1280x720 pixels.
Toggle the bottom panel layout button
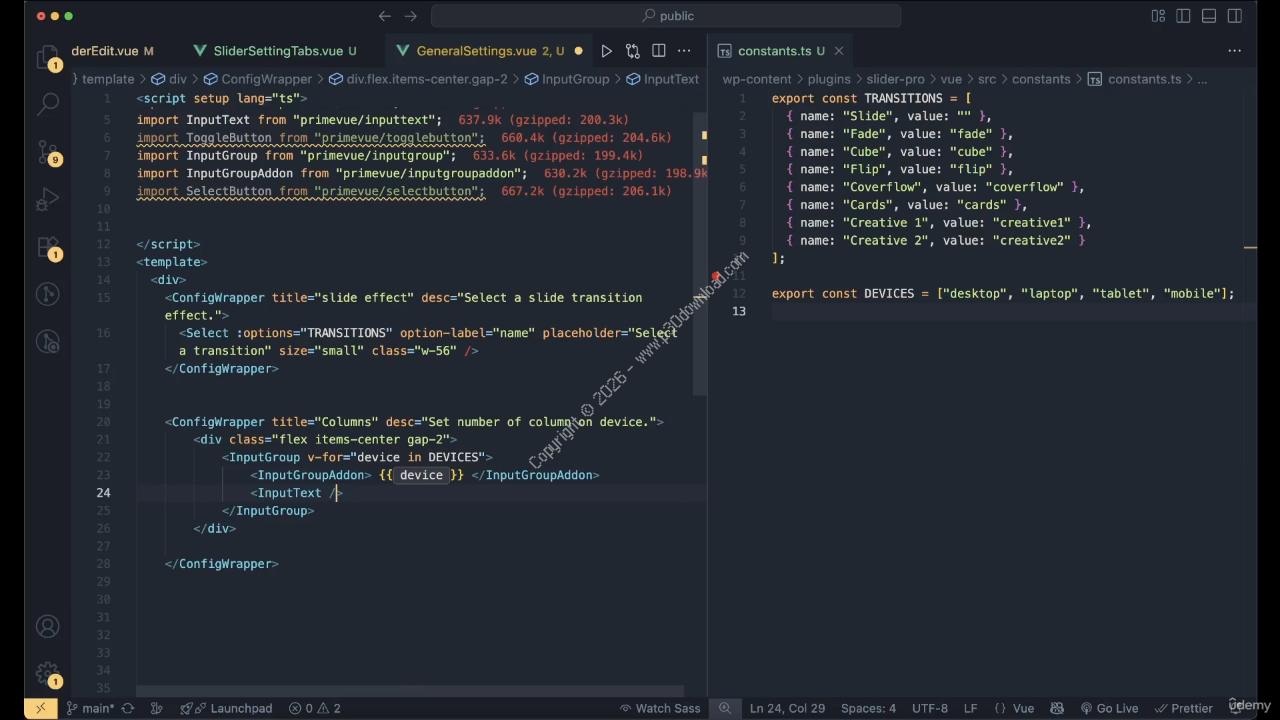click(x=1209, y=16)
